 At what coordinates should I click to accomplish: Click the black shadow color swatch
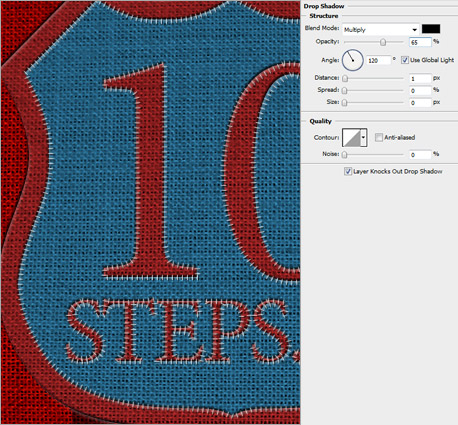click(x=431, y=29)
